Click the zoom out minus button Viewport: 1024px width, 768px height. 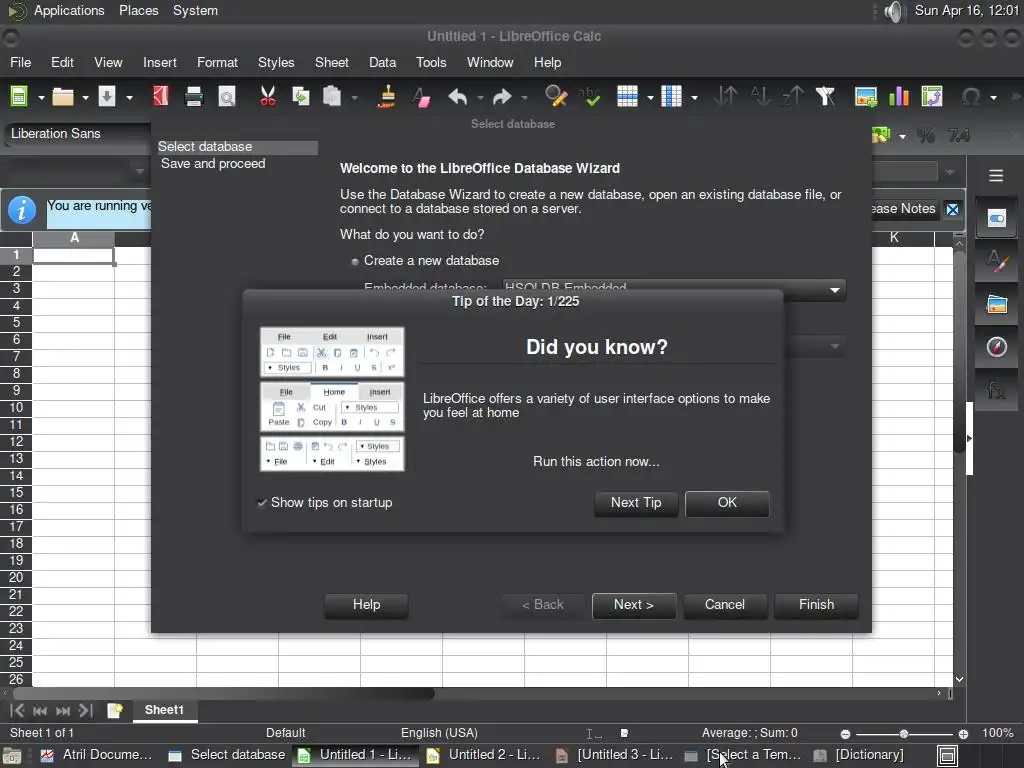845,734
